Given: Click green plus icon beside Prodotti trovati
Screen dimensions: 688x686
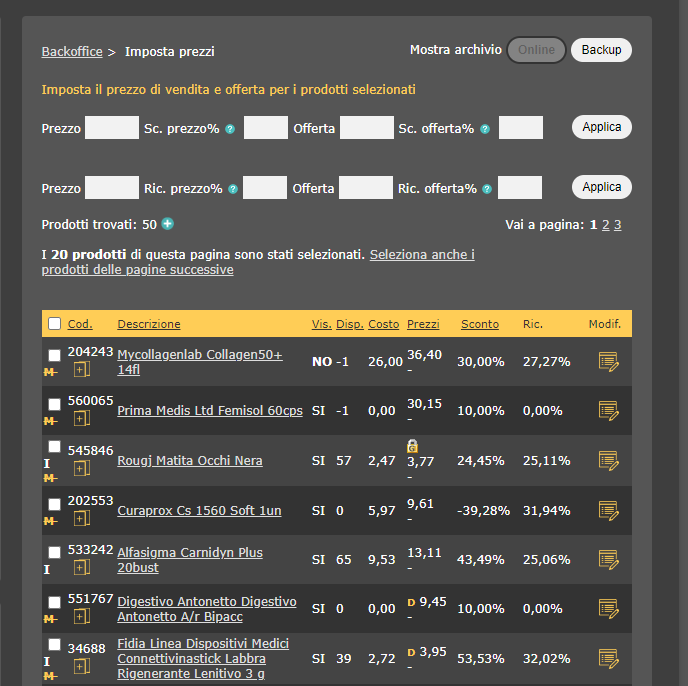Looking at the screenshot, I should click(168, 224).
